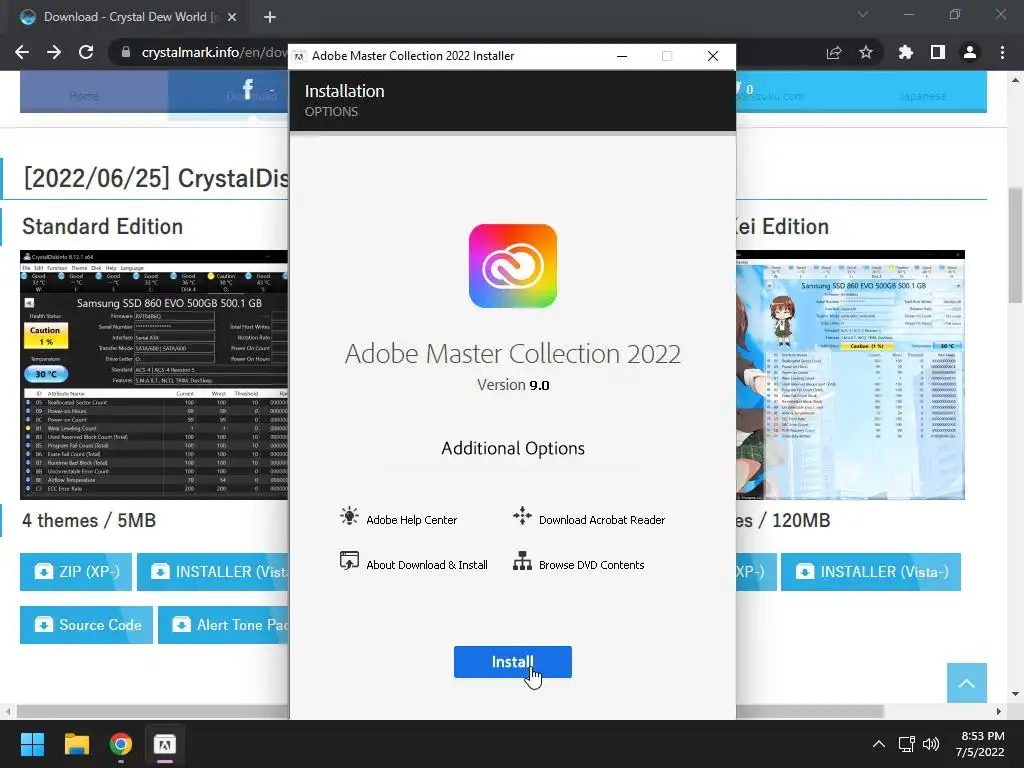Open Adobe Help Center option

[x=411, y=520]
